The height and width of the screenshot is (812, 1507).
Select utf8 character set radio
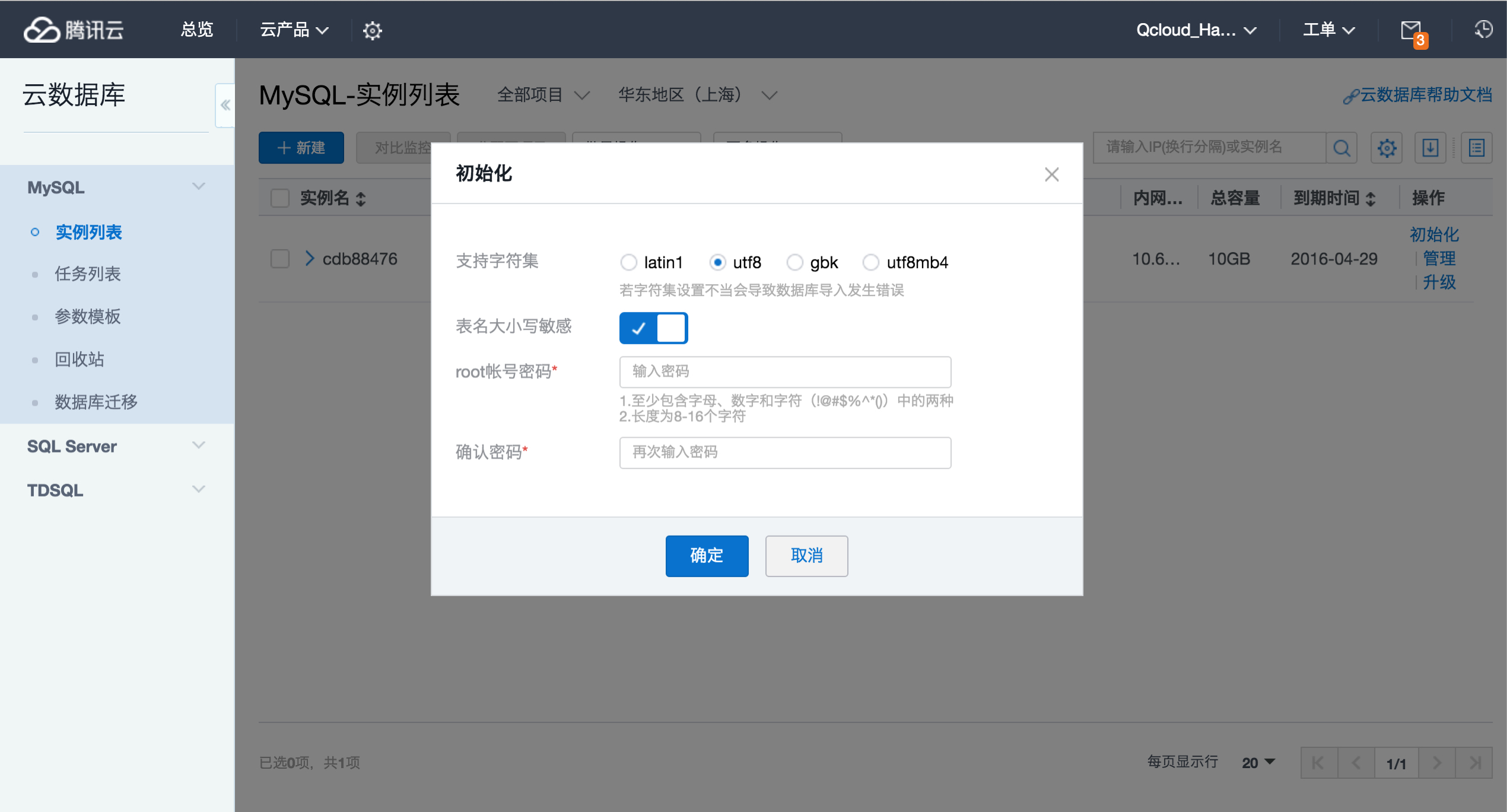(717, 262)
